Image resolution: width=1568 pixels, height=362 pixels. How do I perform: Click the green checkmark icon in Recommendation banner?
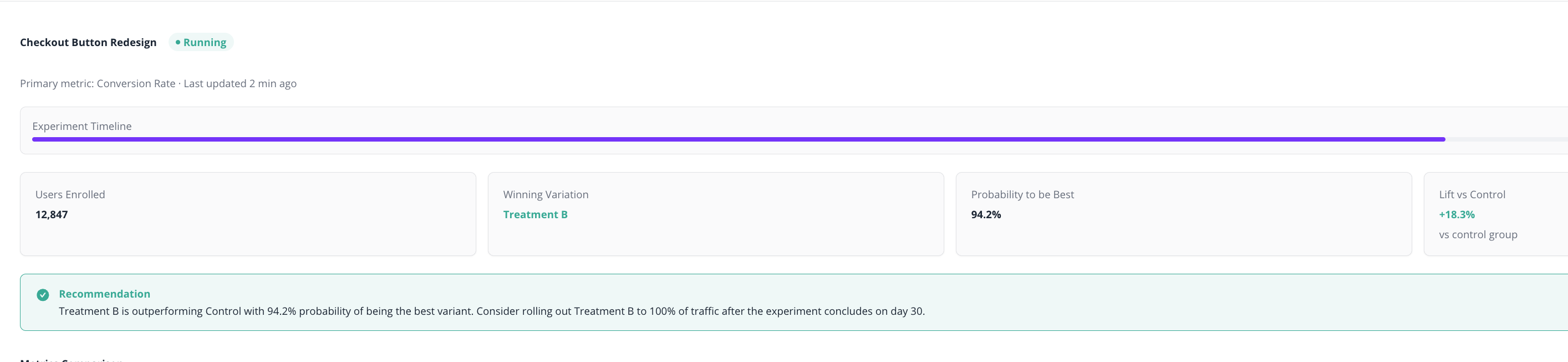coord(43,295)
